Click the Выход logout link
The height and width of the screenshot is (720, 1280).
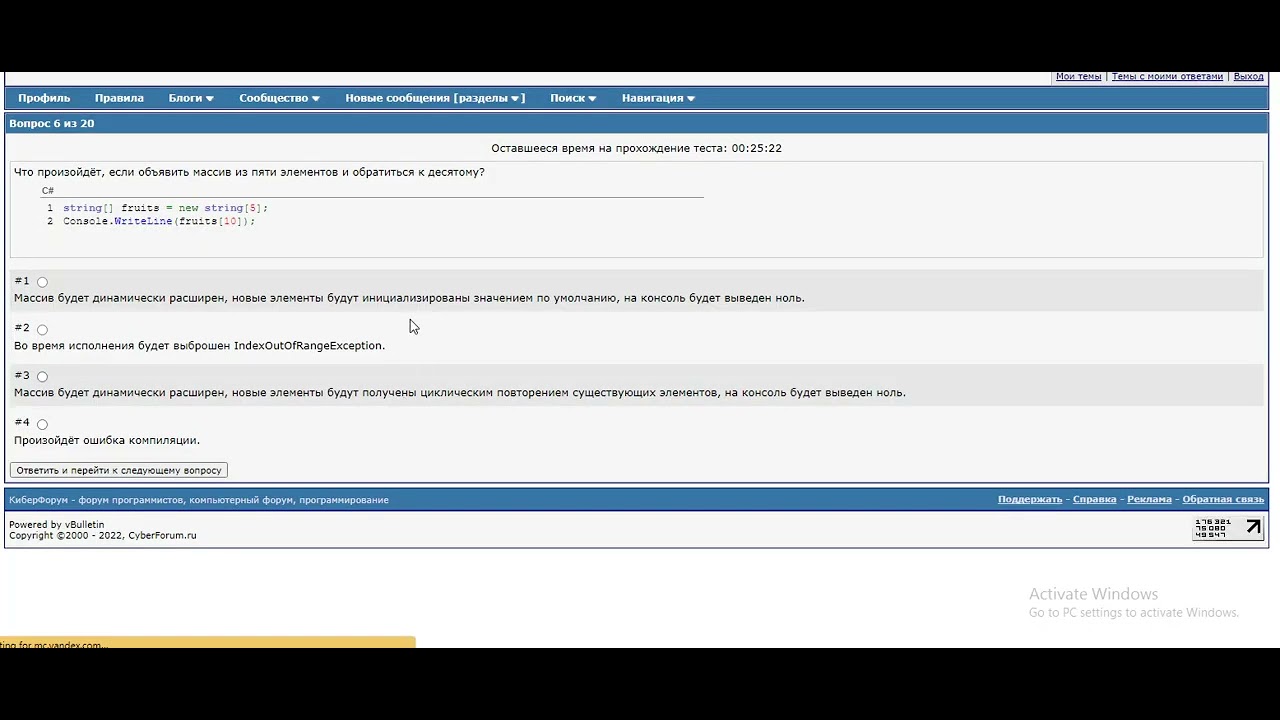[x=1248, y=77]
